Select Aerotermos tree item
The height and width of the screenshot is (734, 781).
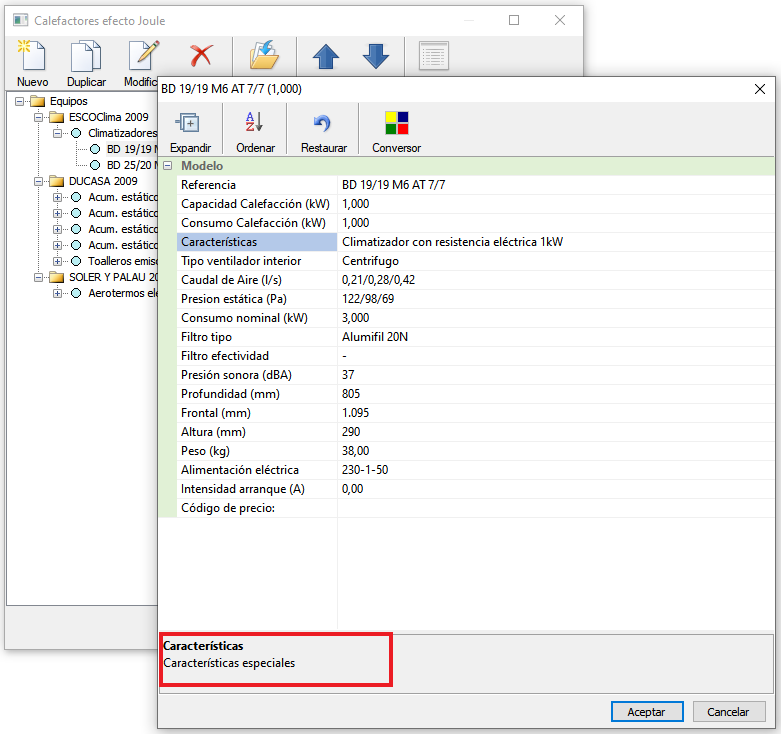coord(123,293)
